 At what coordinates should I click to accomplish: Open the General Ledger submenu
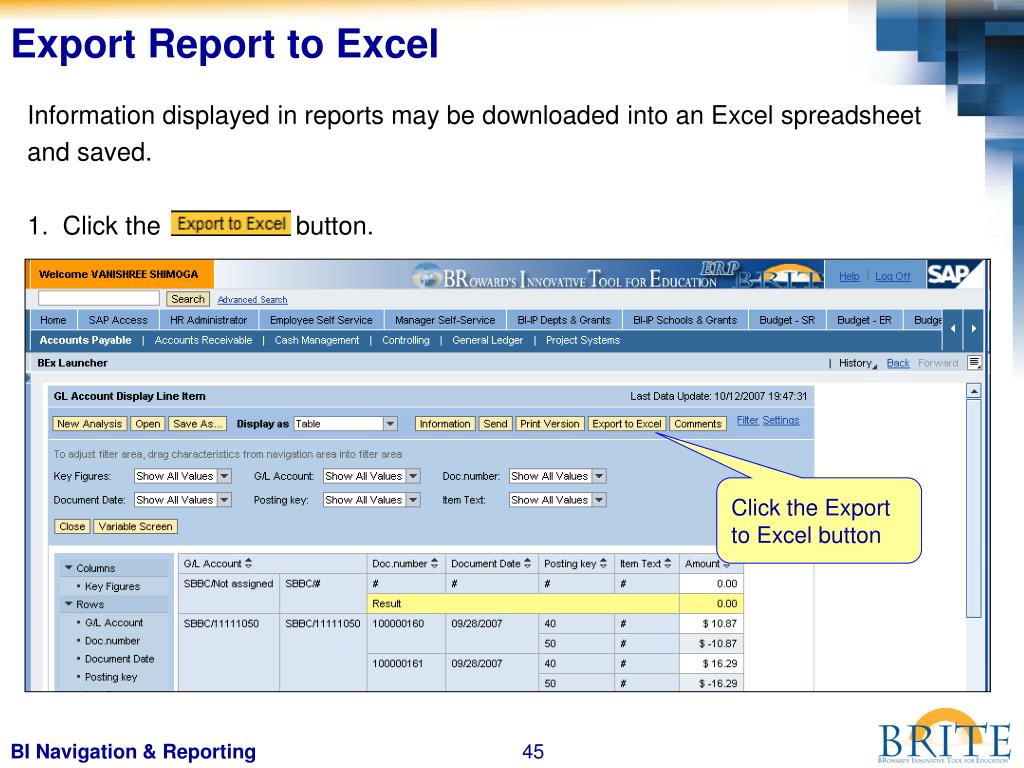[x=488, y=340]
